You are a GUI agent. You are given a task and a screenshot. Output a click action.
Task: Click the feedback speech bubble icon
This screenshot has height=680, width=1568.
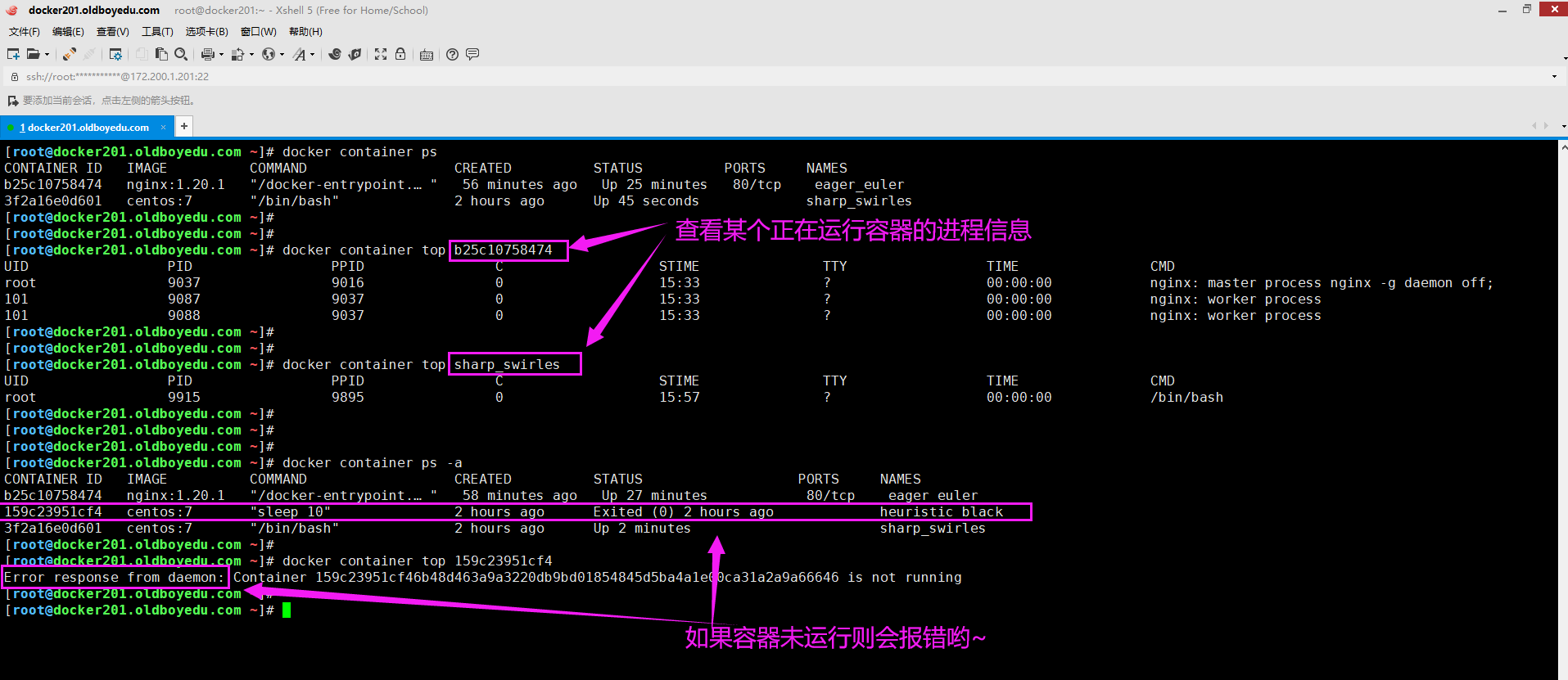[472, 55]
